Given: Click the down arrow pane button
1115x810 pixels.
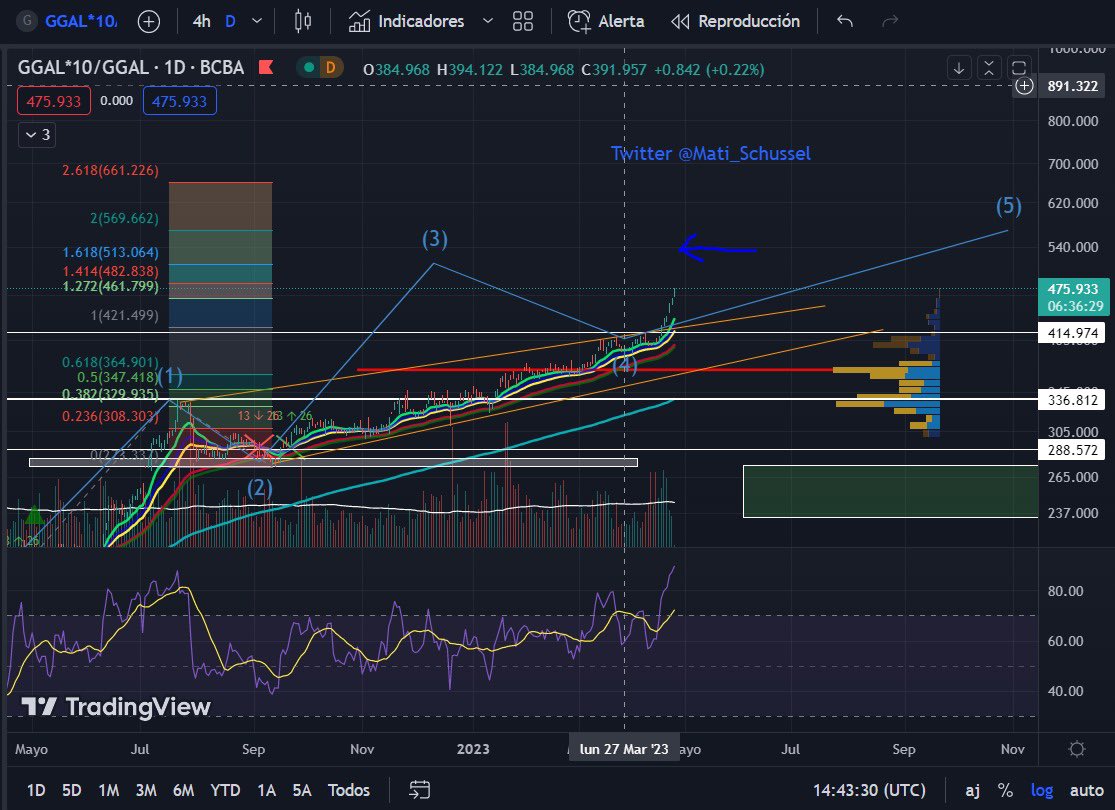Looking at the screenshot, I should coord(959,68).
